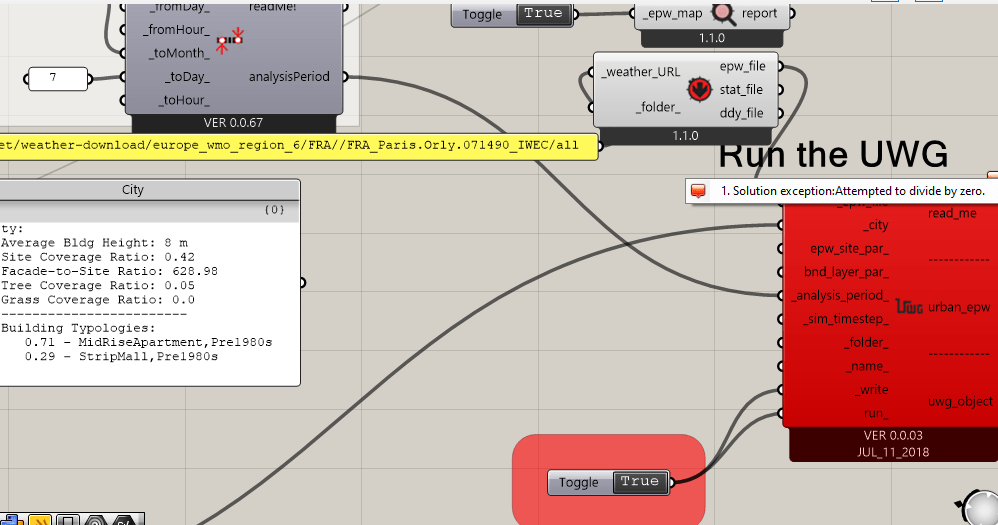Click the red analysis period component icon
998x525 pixels.
tap(230, 41)
